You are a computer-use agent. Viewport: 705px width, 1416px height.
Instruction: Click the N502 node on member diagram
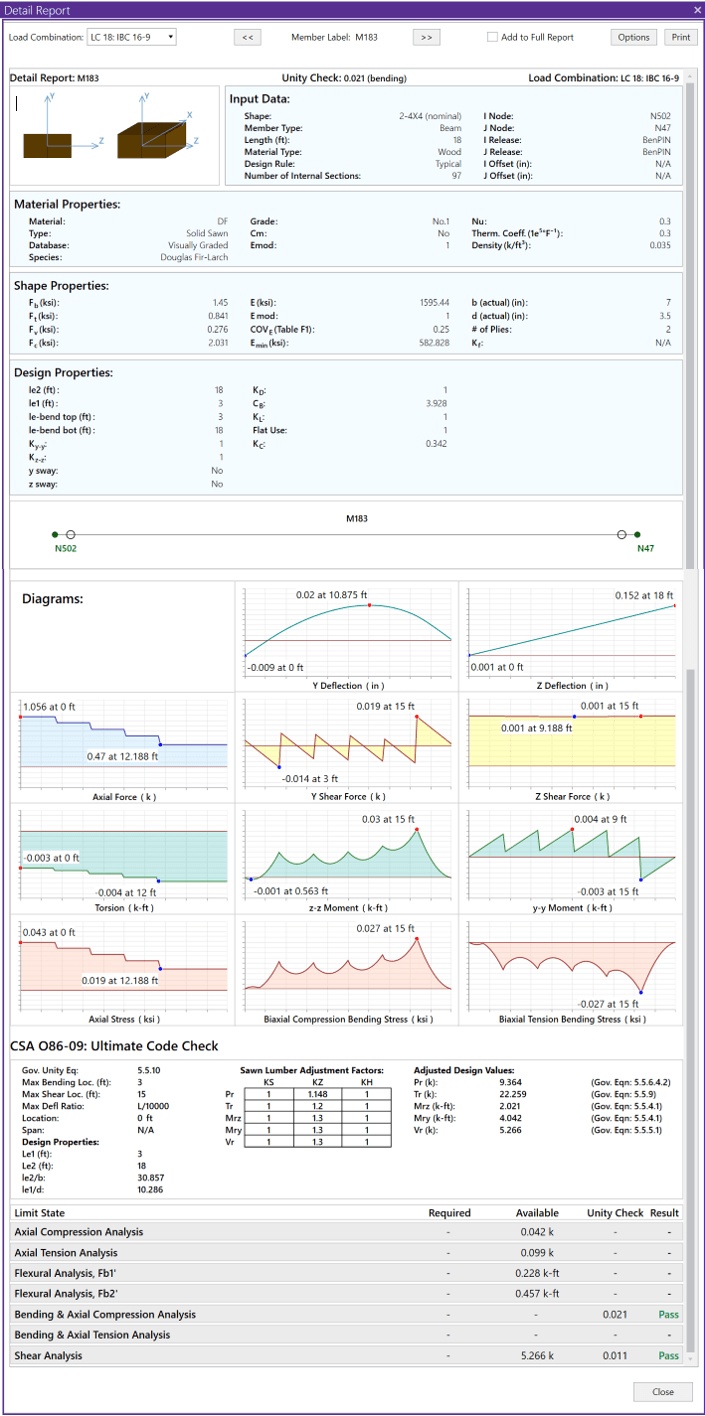coord(56,535)
